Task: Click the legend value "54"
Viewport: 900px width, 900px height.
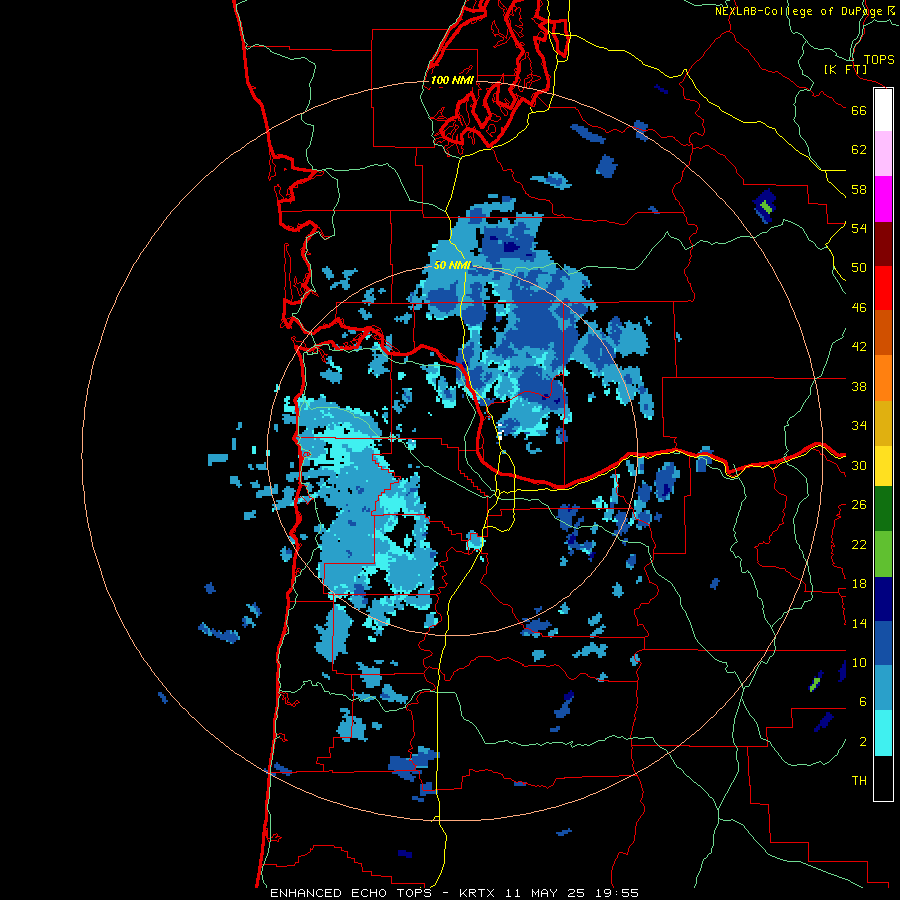Action: [x=859, y=228]
